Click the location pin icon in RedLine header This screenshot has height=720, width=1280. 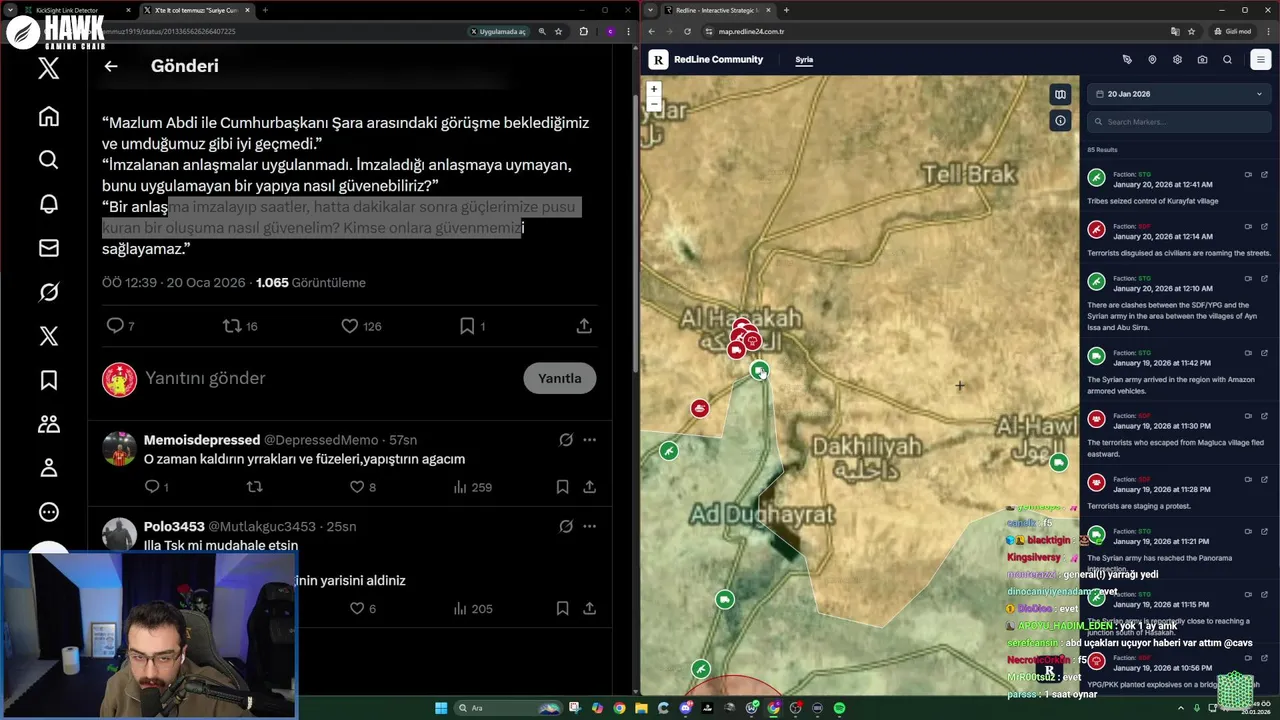1152,60
